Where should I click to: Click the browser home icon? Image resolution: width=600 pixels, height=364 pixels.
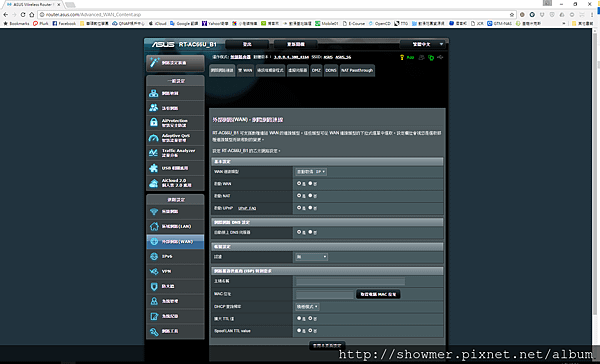[x=32, y=15]
